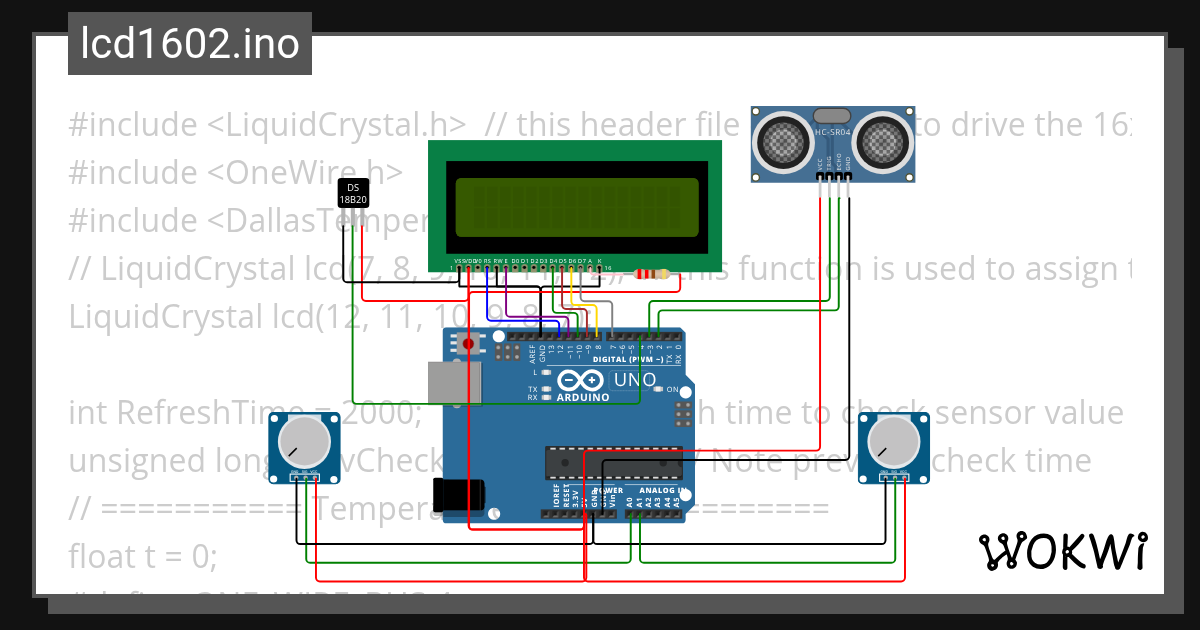
Task: Select the DS18B20 temperature sensor
Action: point(352,194)
